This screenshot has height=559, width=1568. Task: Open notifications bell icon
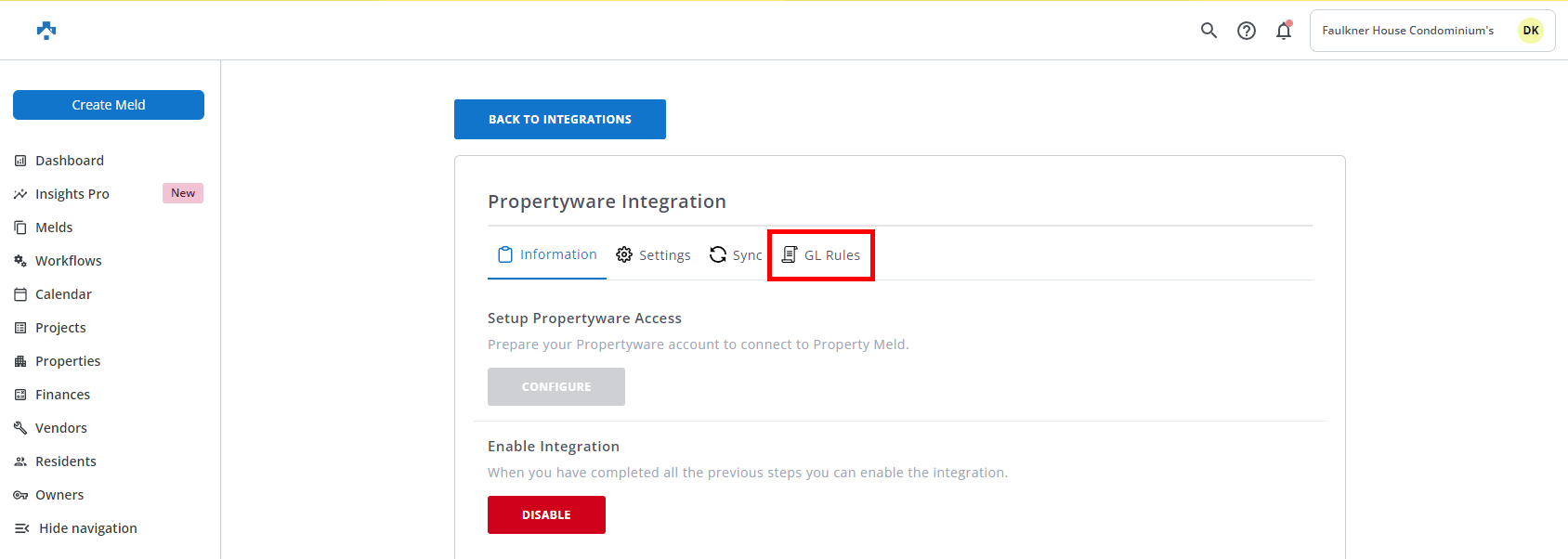pyautogui.click(x=1284, y=31)
